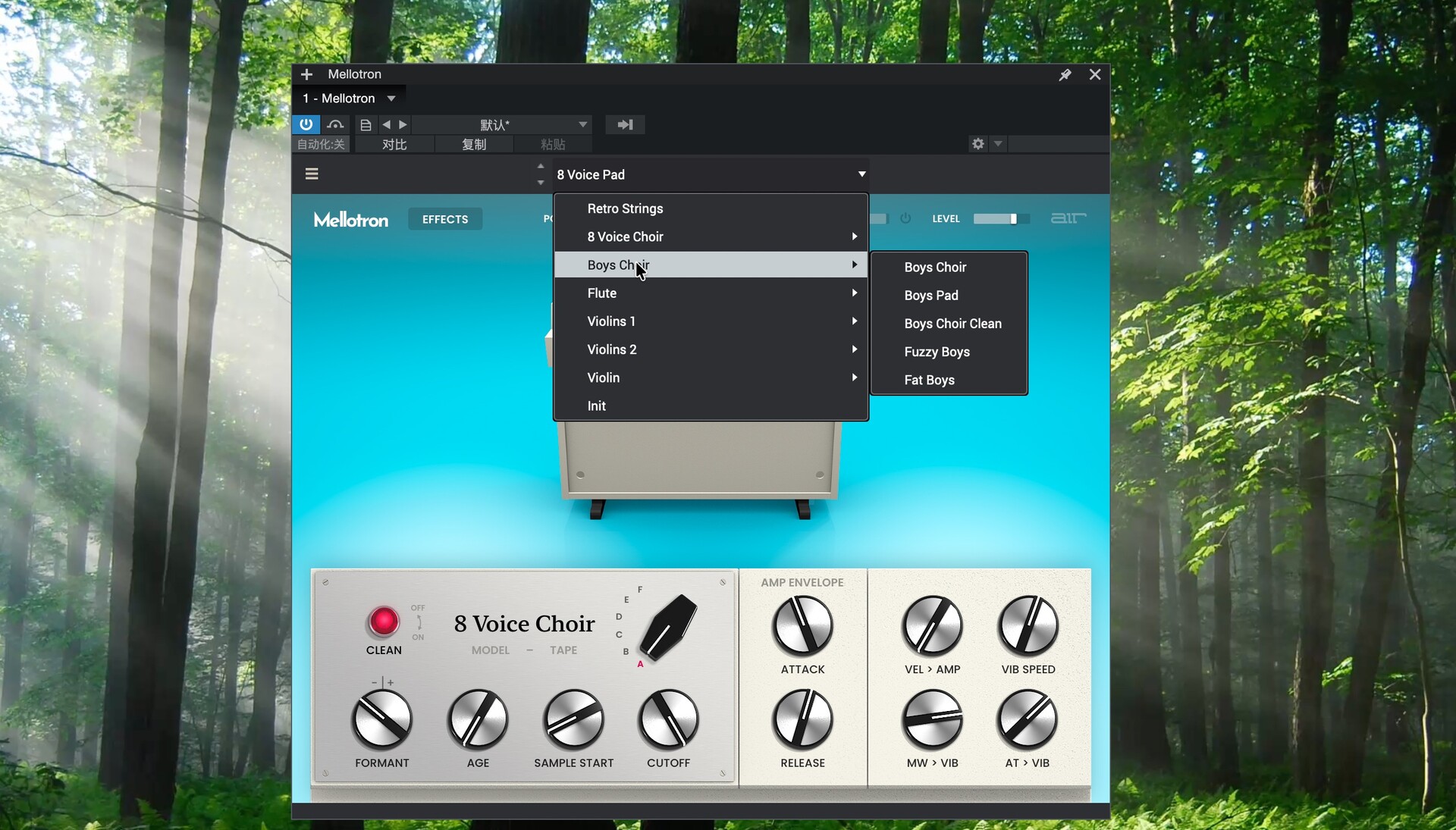Screen dimensions: 1456x830
Task: Click the automation mode icon
Action: [335, 124]
